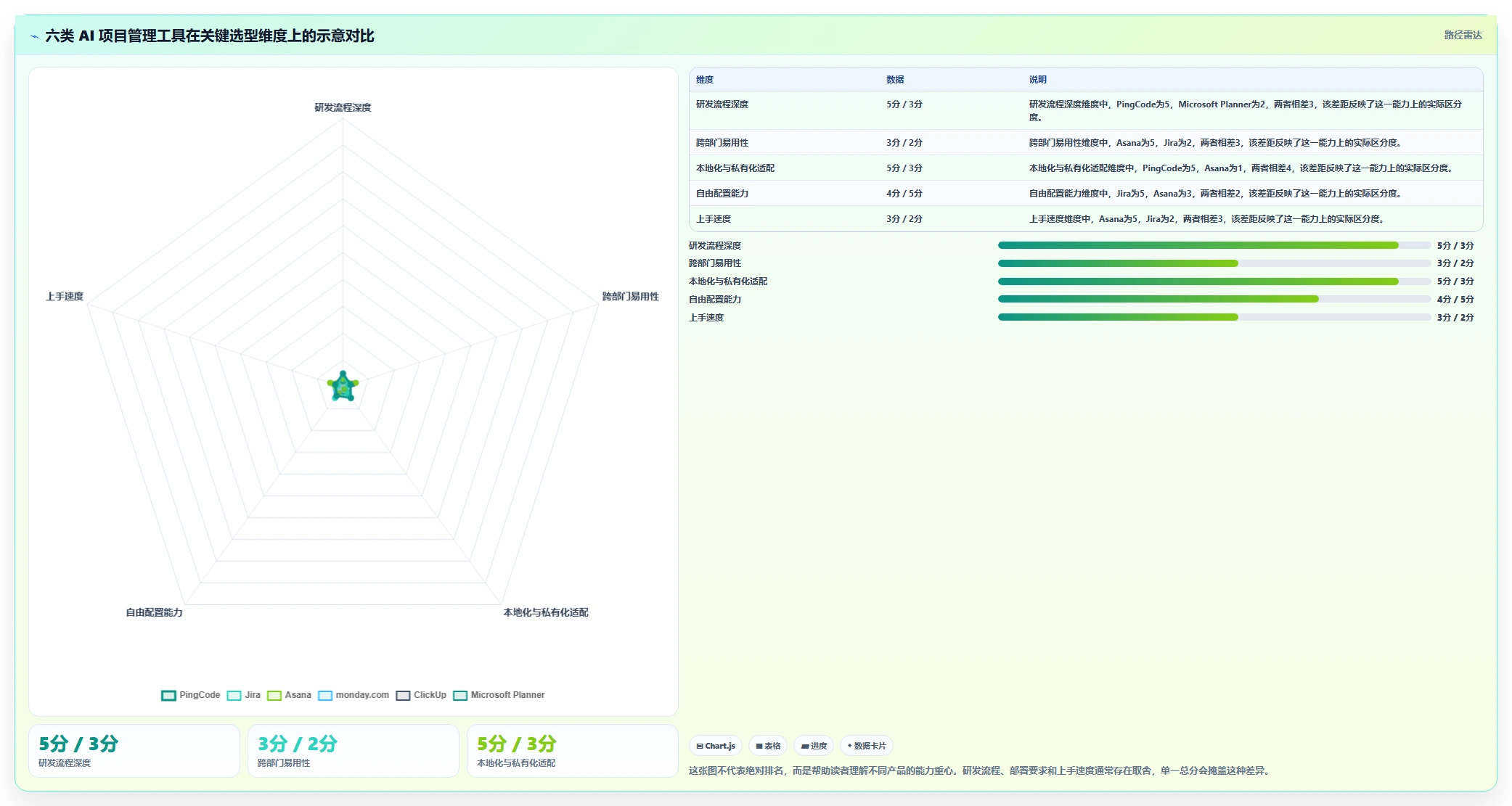This screenshot has height=806, width=1512.
Task: Click the description starting 本地化与私有化适配维度中
Action: tap(1243, 168)
